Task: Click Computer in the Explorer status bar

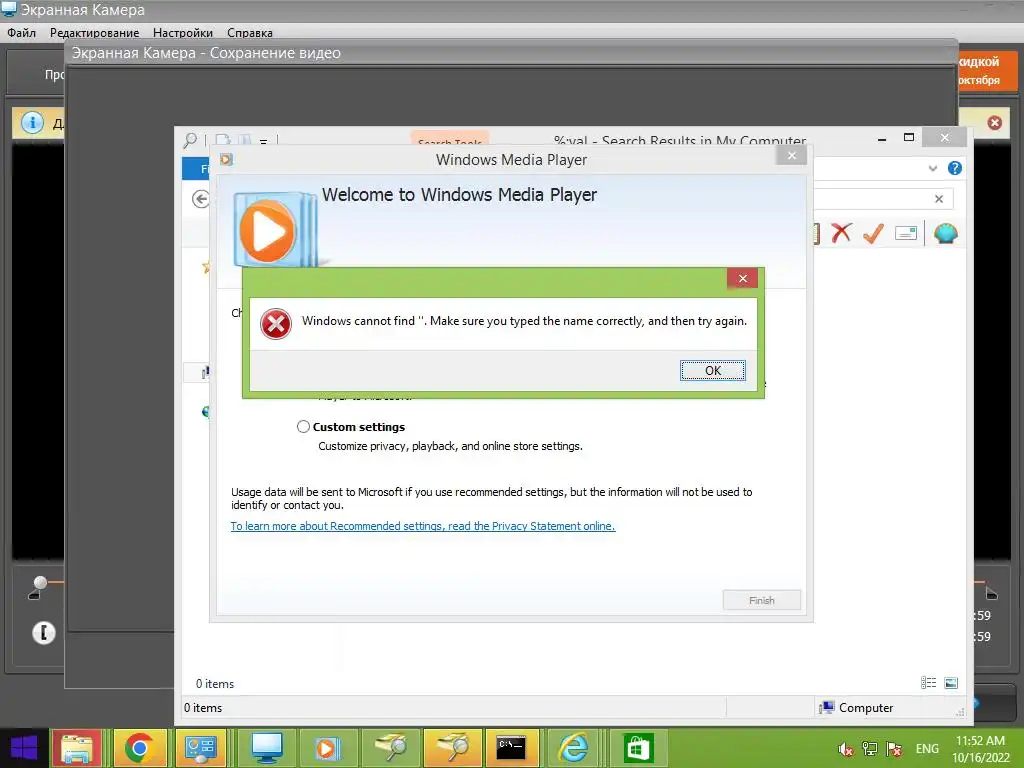Action: pyautogui.click(x=857, y=707)
